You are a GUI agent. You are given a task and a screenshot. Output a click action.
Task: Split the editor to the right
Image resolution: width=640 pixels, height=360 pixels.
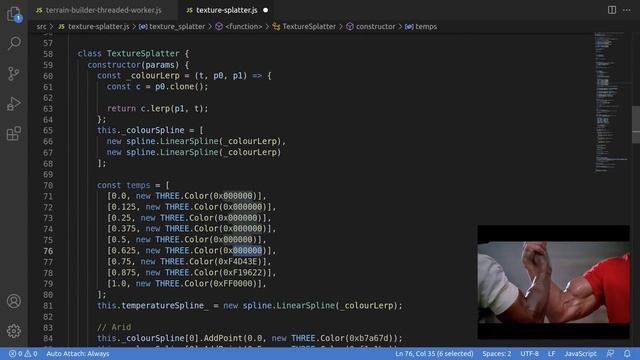click(611, 10)
